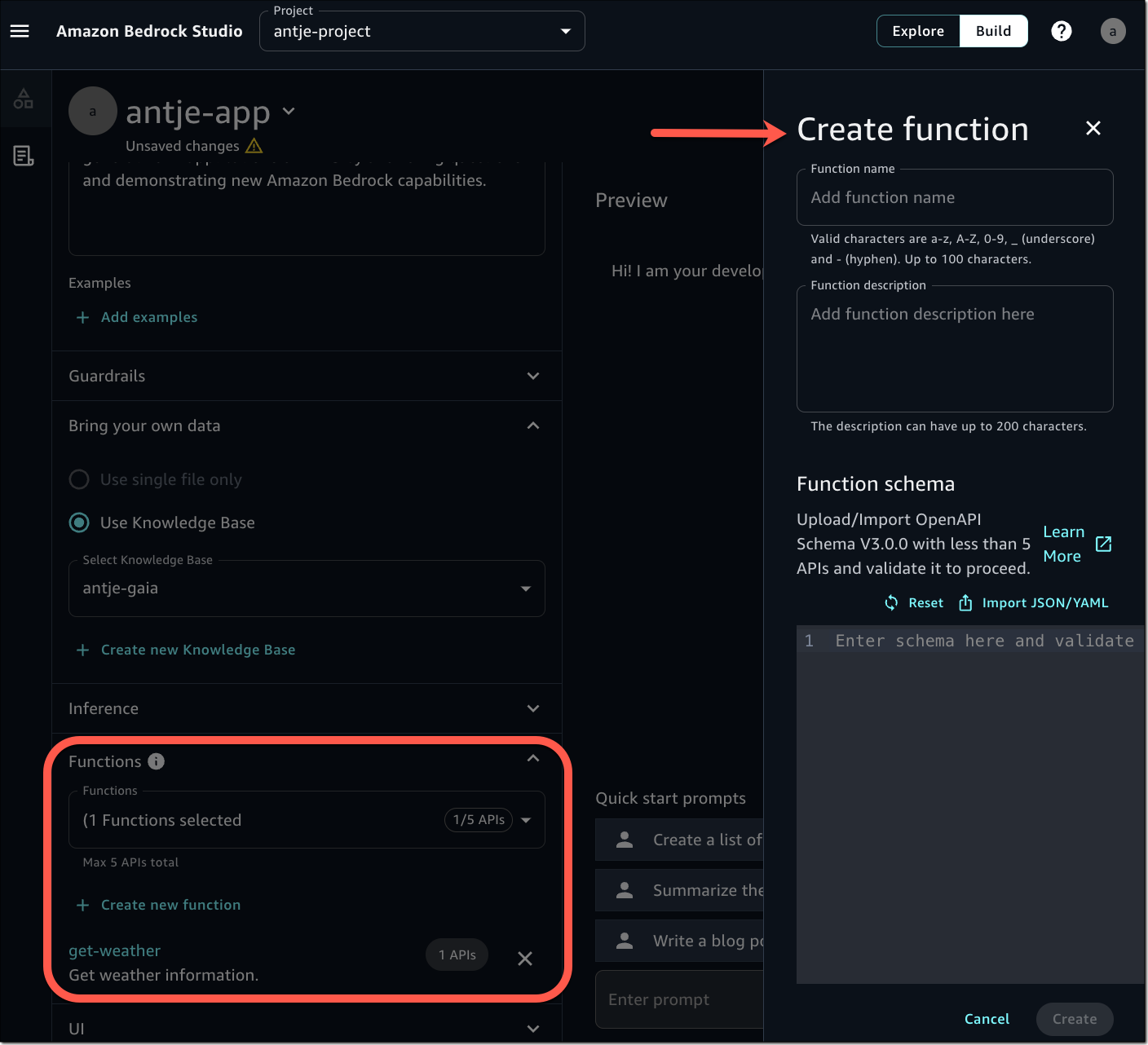Open the Functions selection dropdown

pos(307,820)
